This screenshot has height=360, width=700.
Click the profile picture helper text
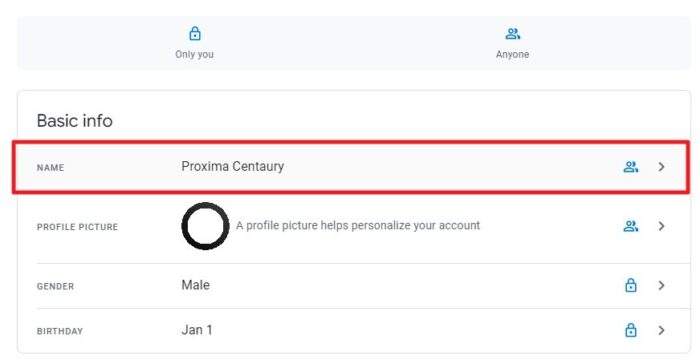358,225
